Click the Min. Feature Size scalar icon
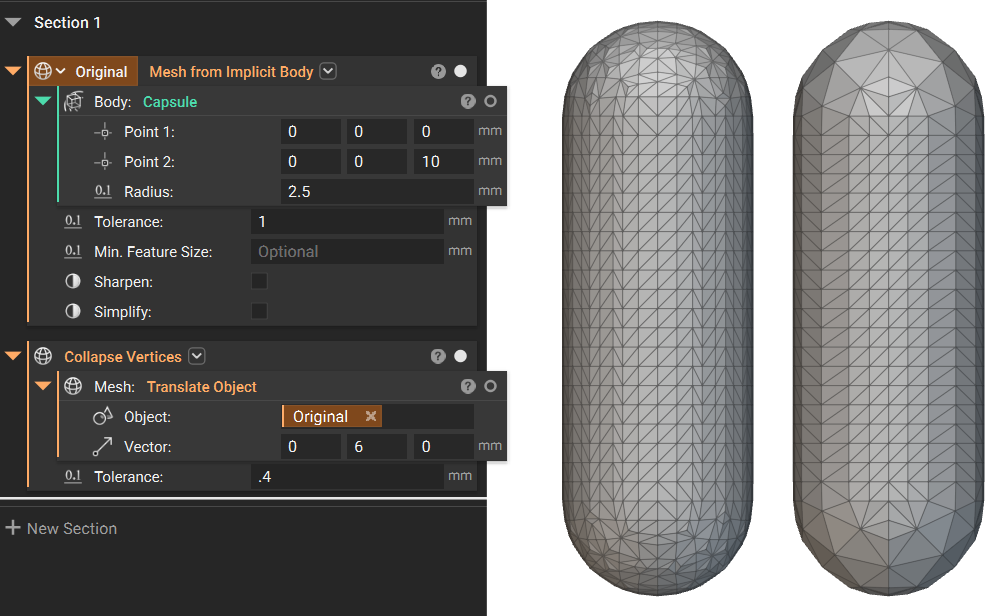 (73, 252)
